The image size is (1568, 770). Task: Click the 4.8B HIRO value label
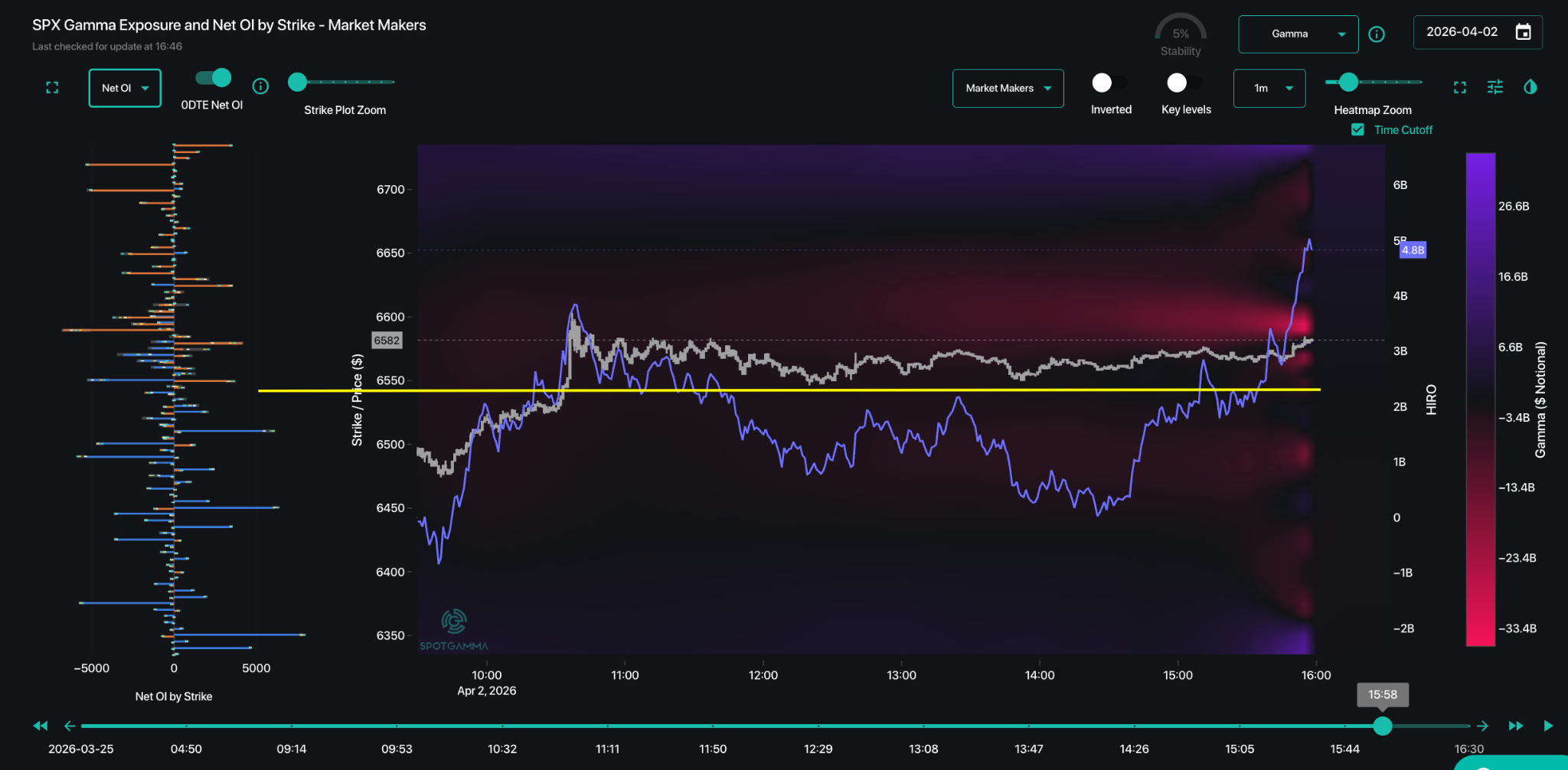point(1413,250)
